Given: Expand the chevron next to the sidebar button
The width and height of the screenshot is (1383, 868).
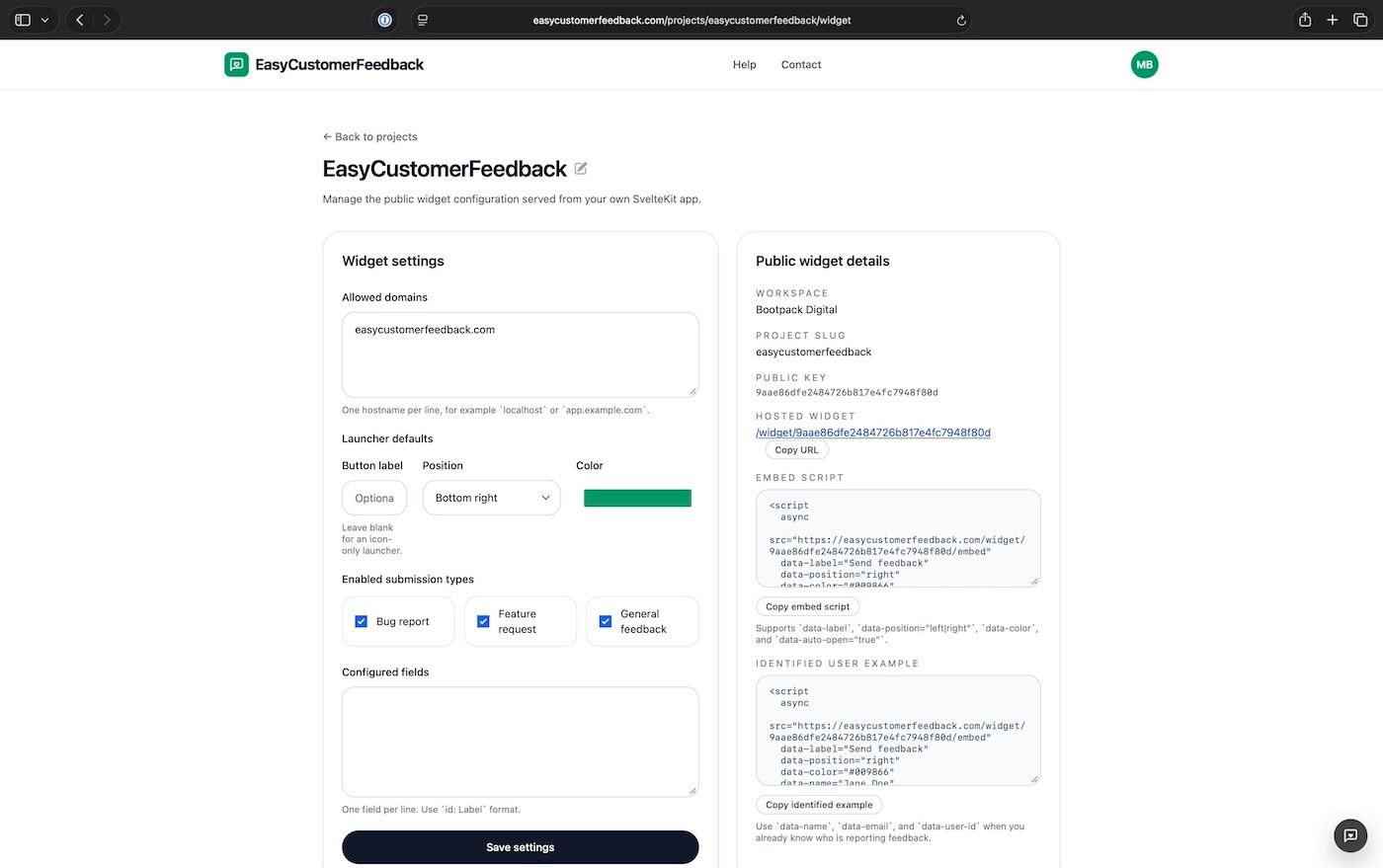Looking at the screenshot, I should 44,19.
